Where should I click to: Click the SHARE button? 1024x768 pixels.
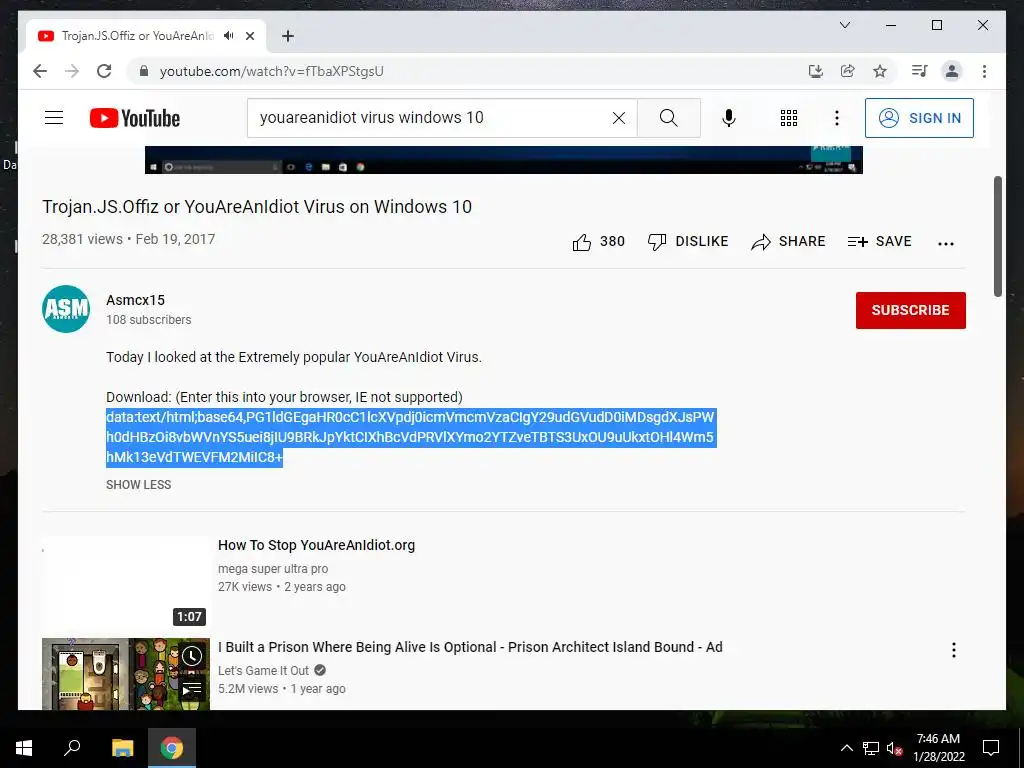pos(788,242)
